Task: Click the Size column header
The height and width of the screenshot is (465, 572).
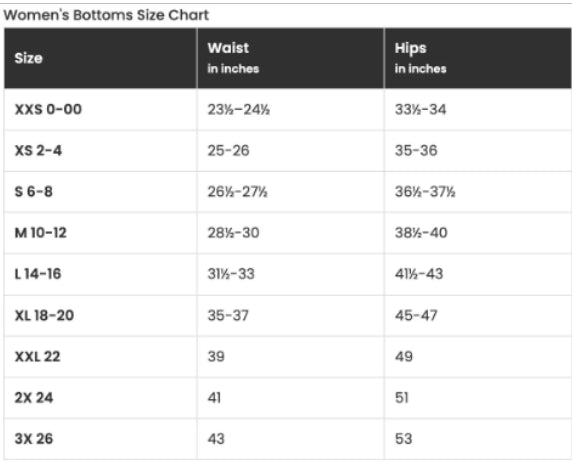Action: (x=100, y=58)
